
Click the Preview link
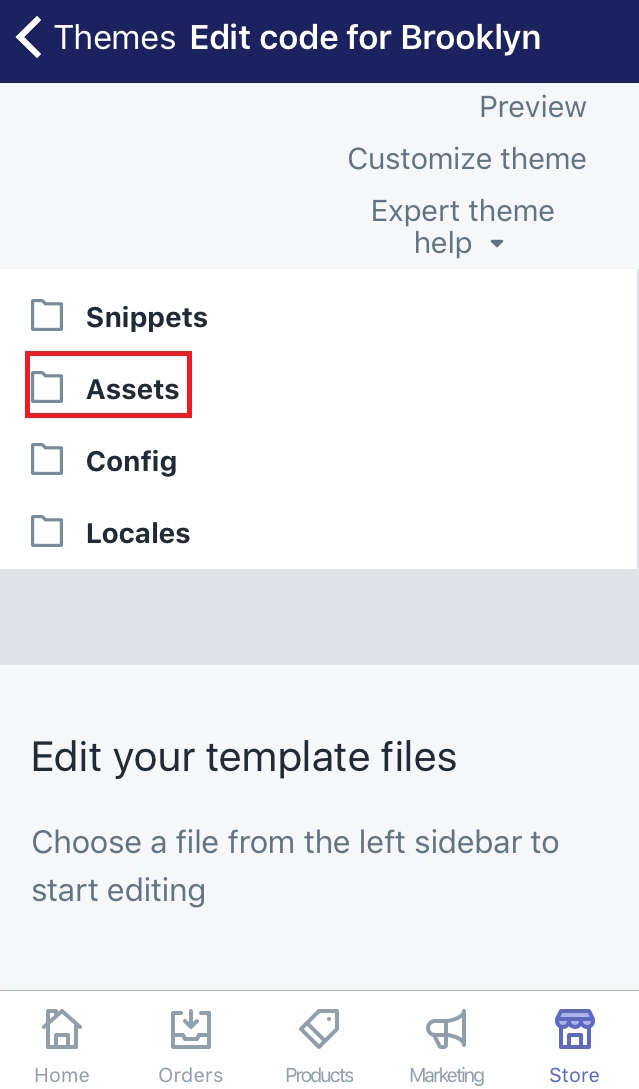click(533, 107)
